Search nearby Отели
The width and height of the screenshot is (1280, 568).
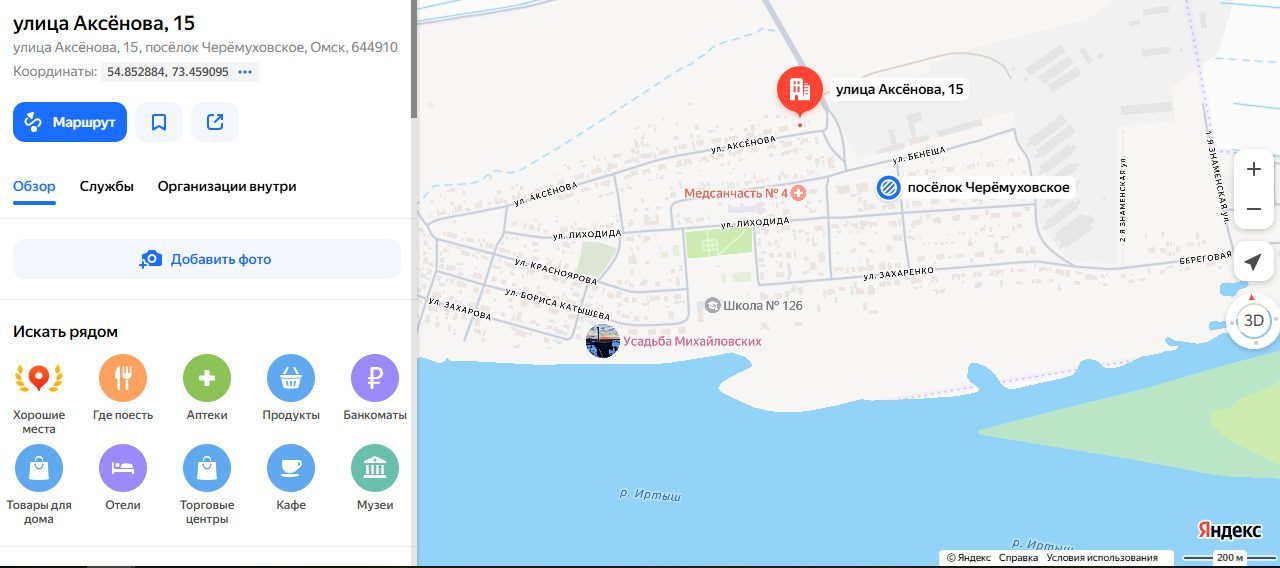coord(123,468)
